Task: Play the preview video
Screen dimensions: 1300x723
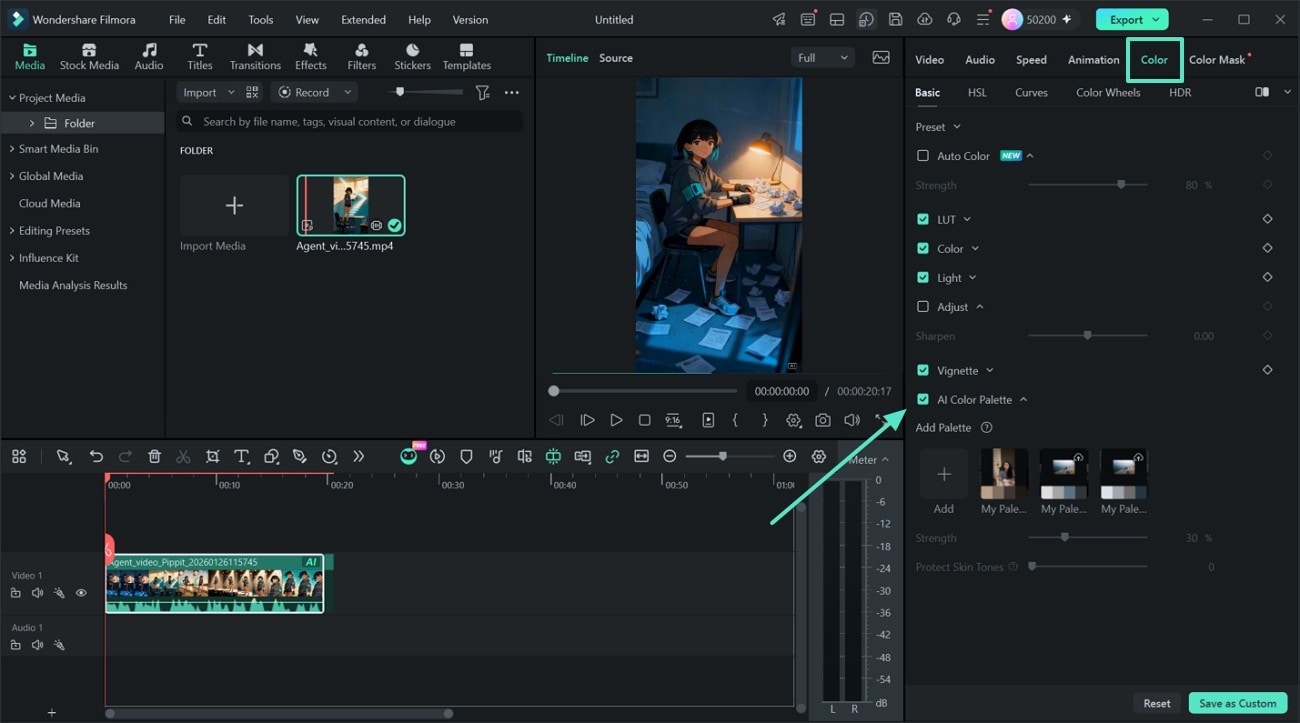Action: 616,420
